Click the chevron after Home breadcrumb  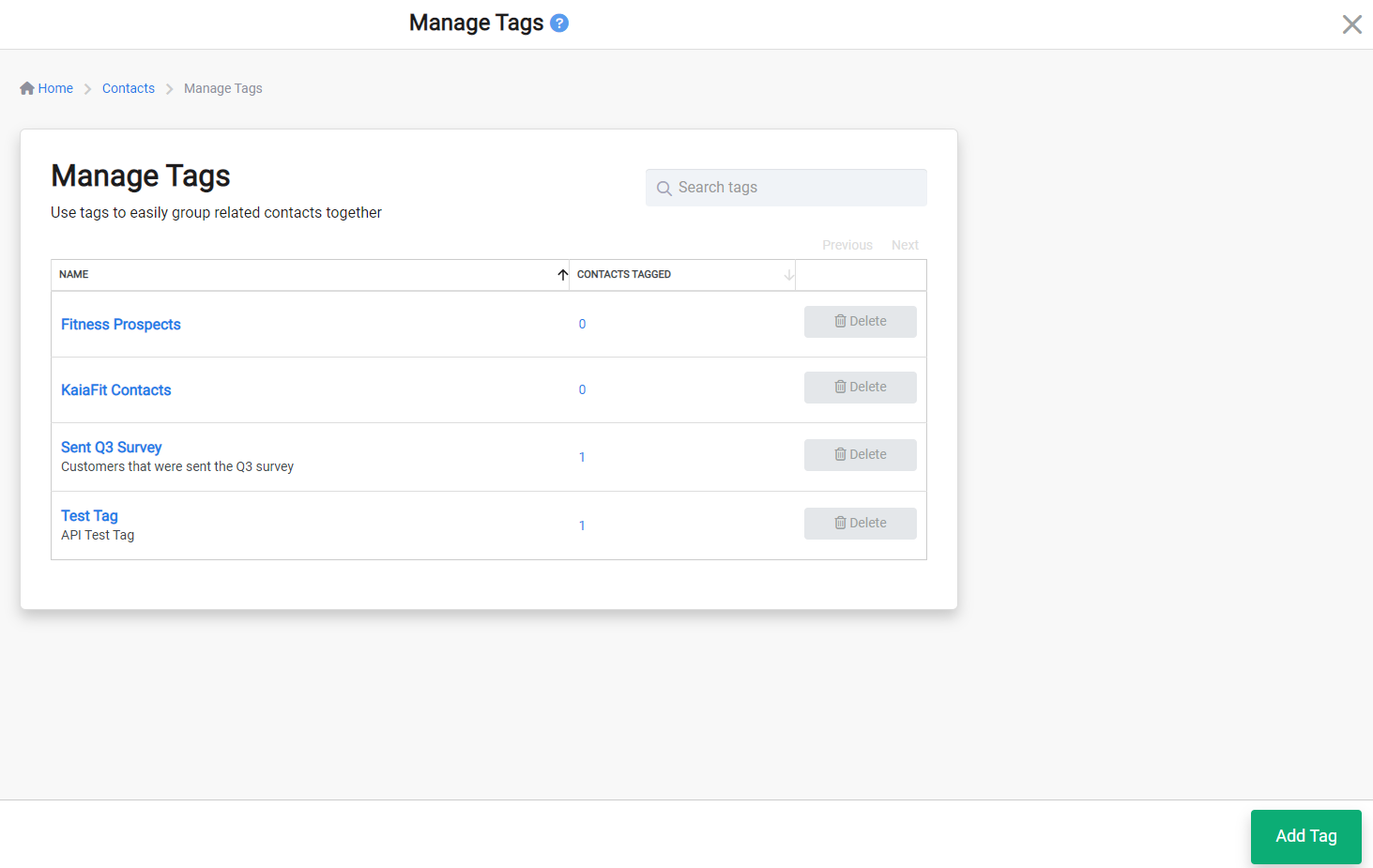coord(88,89)
